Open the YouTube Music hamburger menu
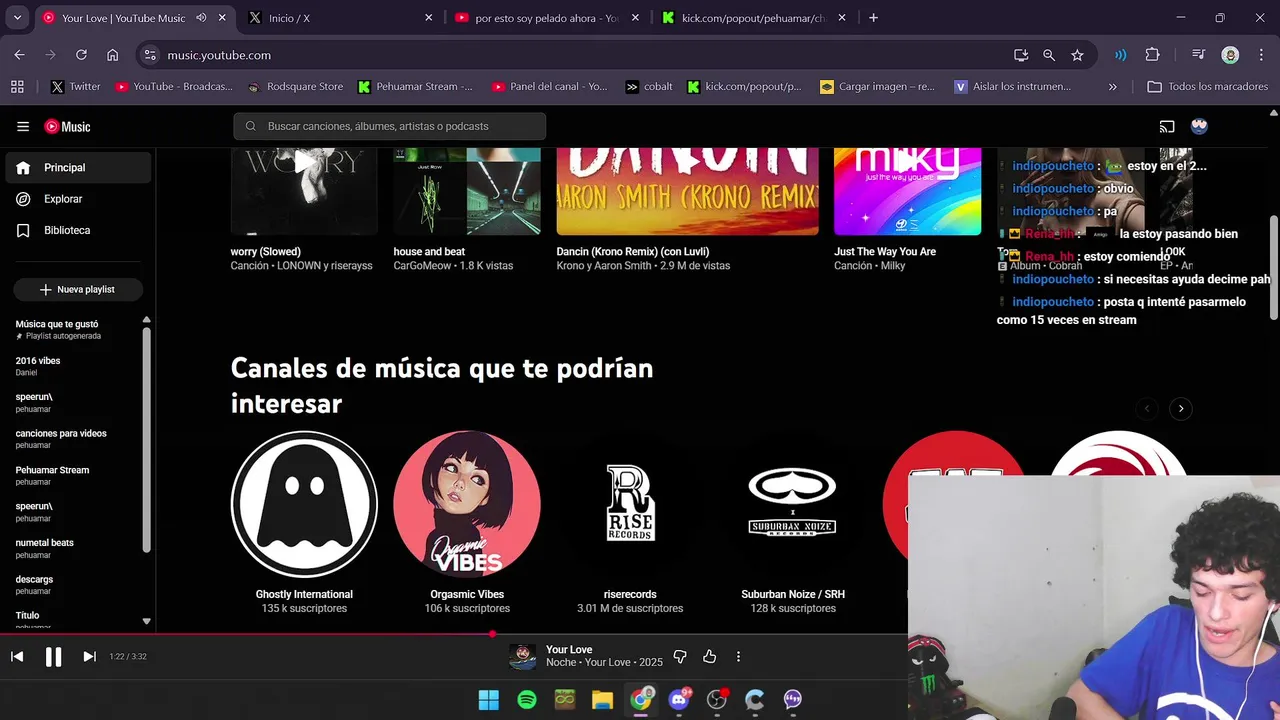 pyautogui.click(x=23, y=126)
